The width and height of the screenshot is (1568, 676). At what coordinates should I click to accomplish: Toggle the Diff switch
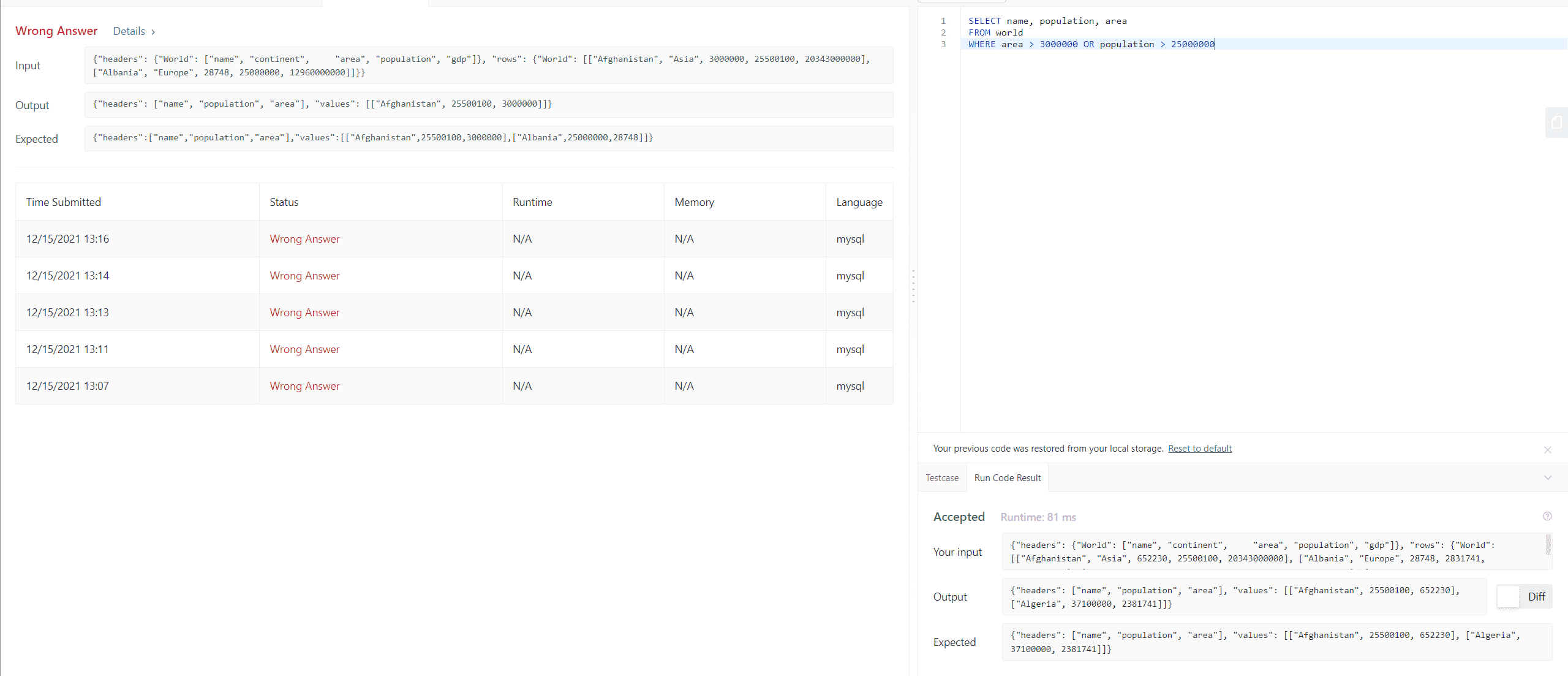point(1524,596)
